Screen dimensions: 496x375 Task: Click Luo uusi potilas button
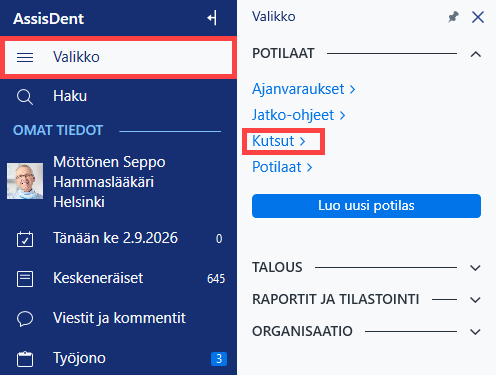point(366,206)
